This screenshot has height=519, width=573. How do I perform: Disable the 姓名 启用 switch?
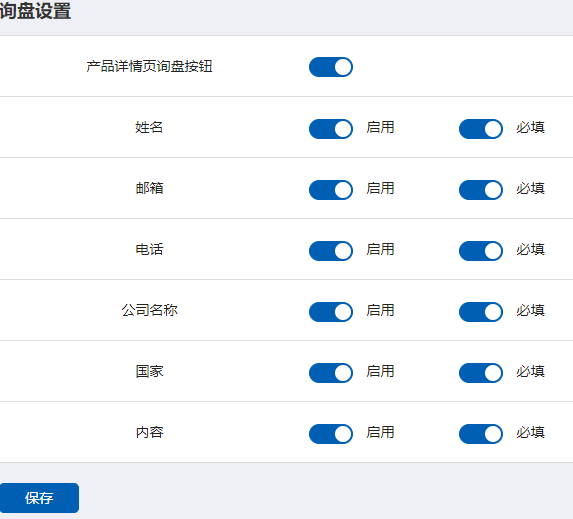331,129
